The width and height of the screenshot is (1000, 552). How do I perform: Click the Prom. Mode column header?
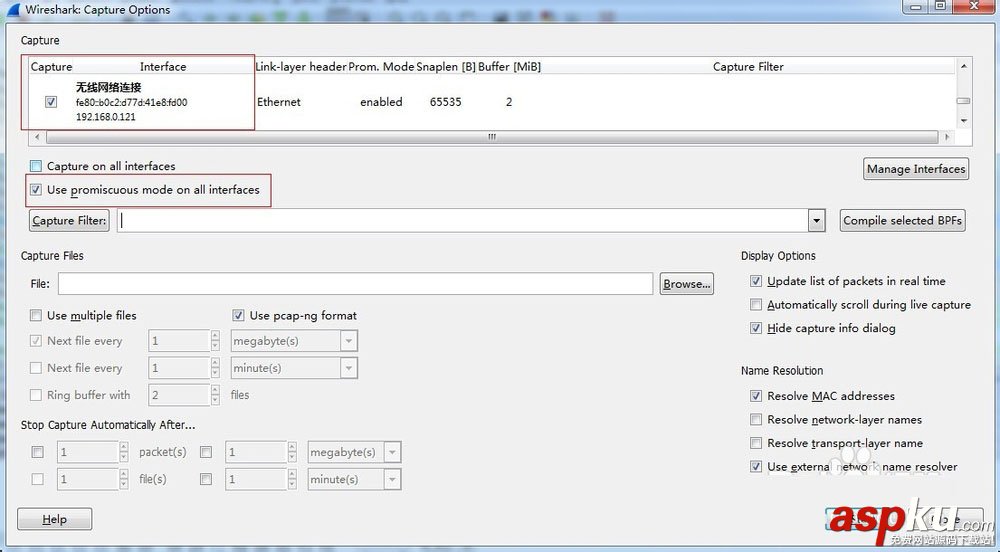tap(381, 67)
